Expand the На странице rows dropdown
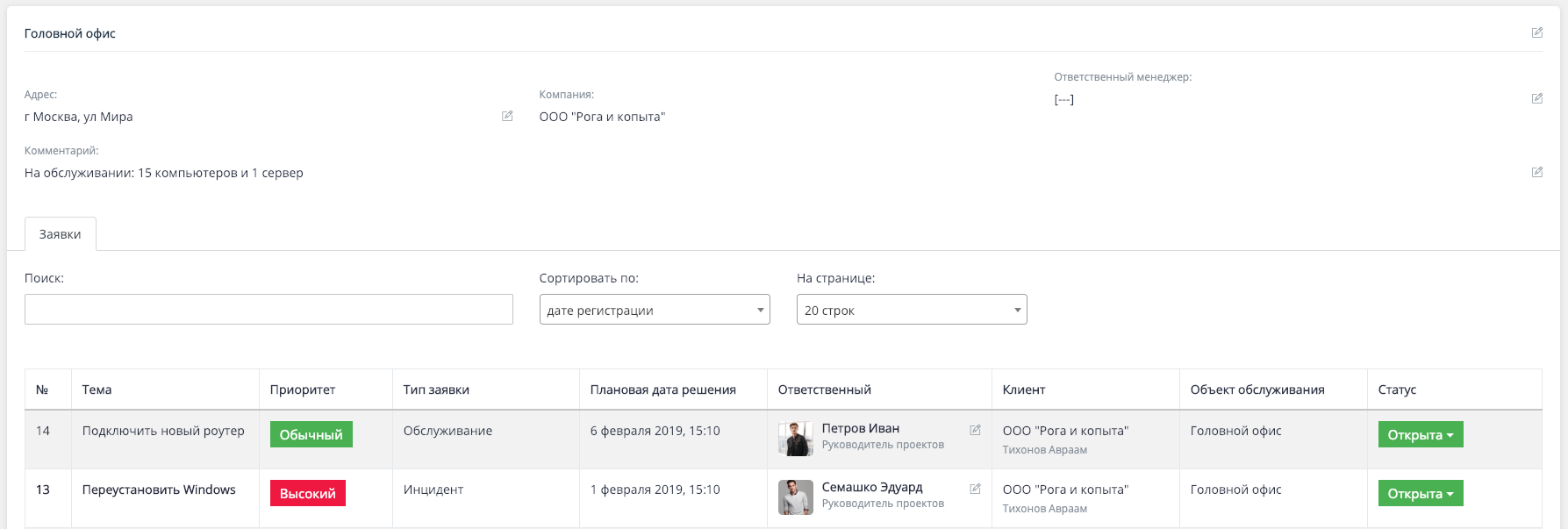 [x=911, y=310]
